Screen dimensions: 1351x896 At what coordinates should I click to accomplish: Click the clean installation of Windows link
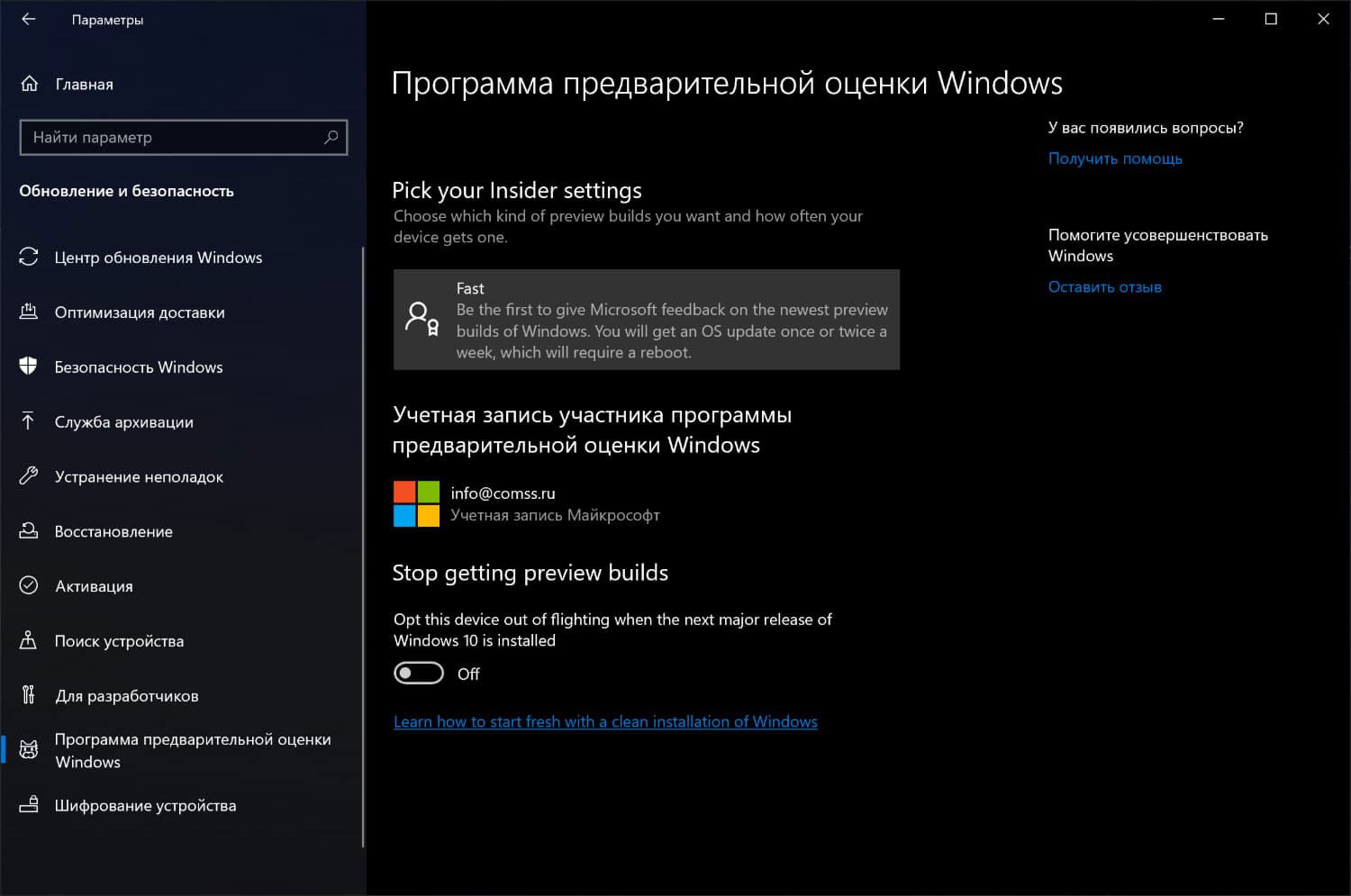pyautogui.click(x=605, y=720)
